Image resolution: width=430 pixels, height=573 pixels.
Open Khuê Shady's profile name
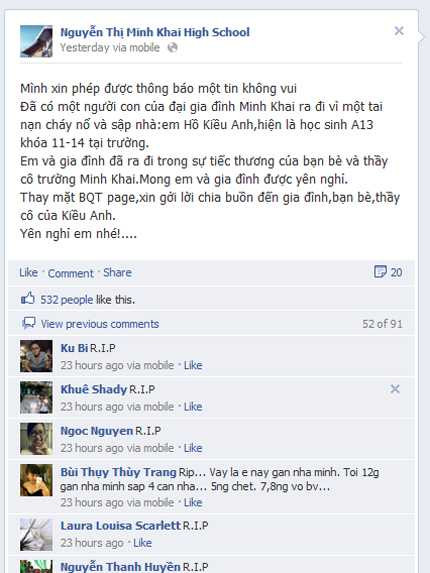pos(94,389)
